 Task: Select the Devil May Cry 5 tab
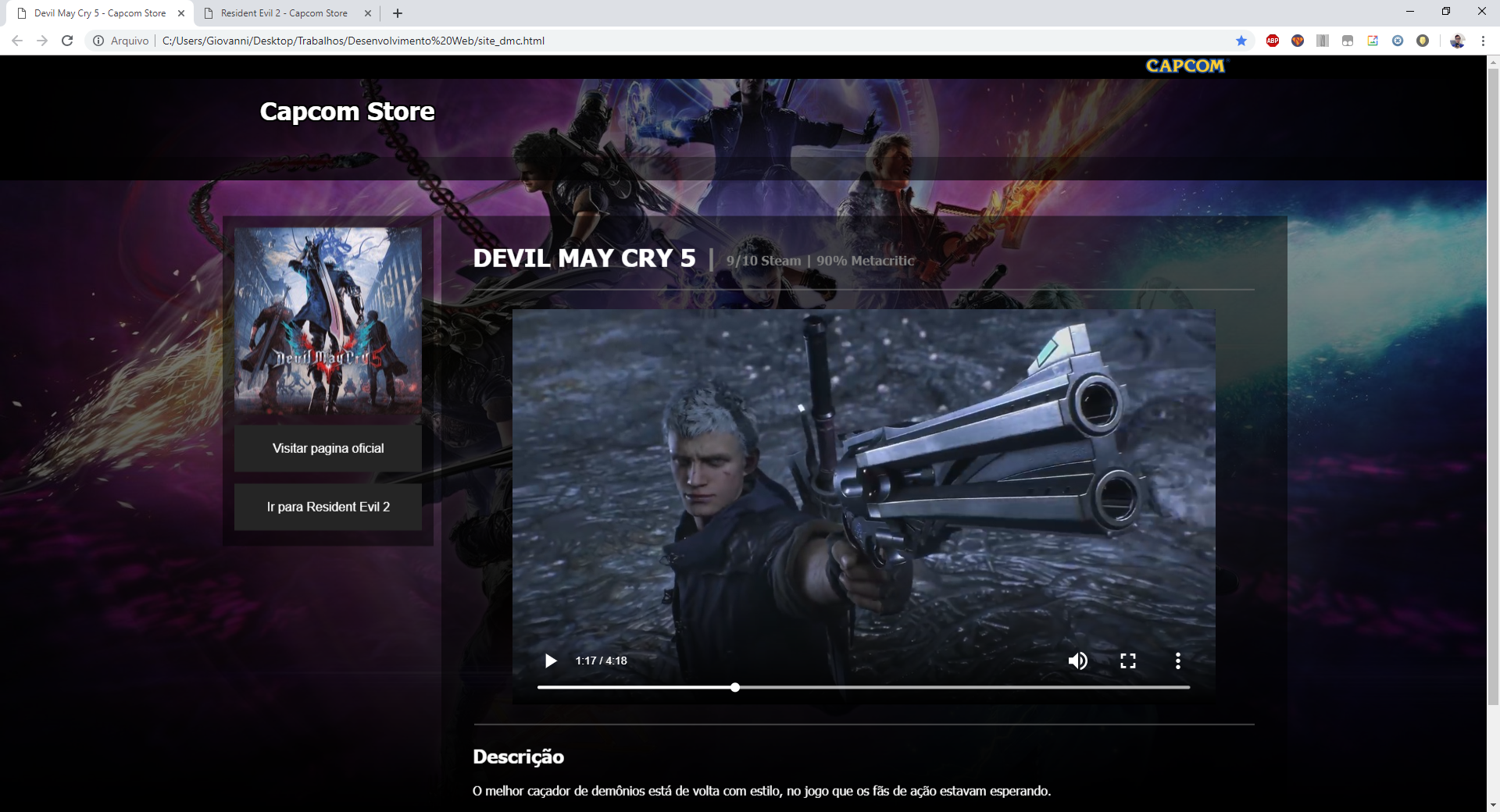(100, 13)
